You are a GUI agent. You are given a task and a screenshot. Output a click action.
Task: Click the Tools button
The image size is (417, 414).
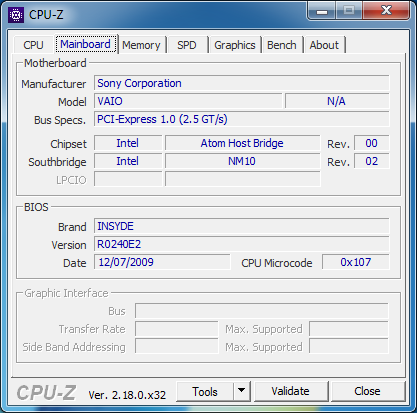coord(205,392)
